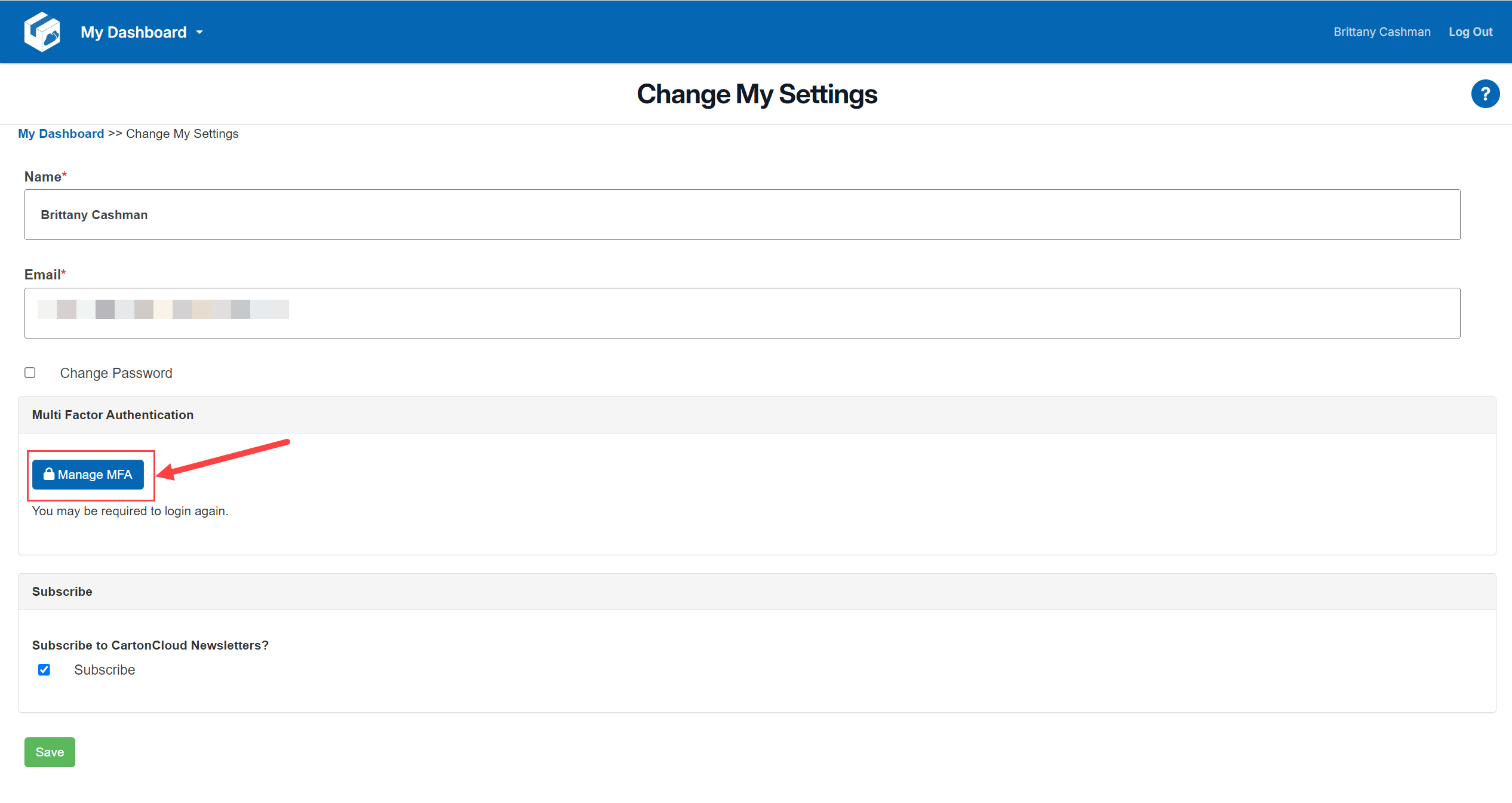The height and width of the screenshot is (803, 1512).
Task: Click the Log Out link
Action: coord(1470,32)
